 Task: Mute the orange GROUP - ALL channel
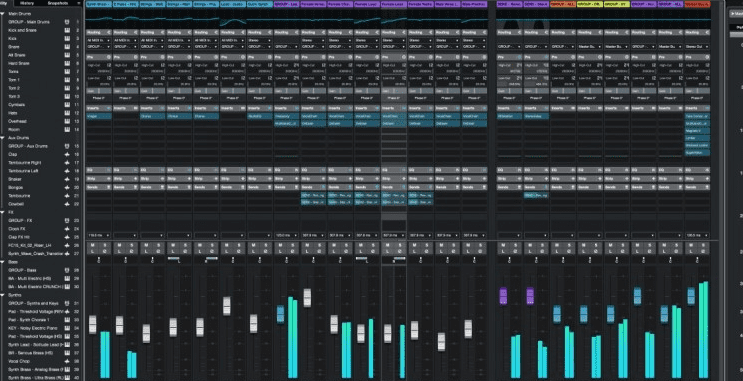click(x=557, y=245)
